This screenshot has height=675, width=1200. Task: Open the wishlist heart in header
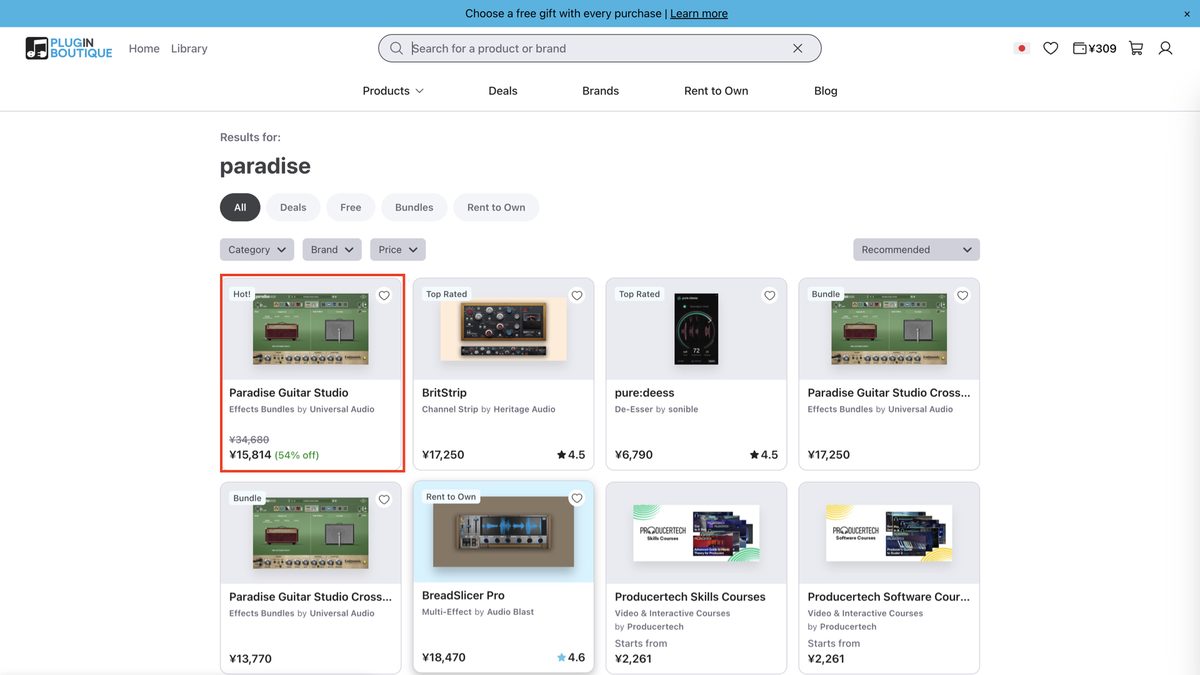[1050, 48]
